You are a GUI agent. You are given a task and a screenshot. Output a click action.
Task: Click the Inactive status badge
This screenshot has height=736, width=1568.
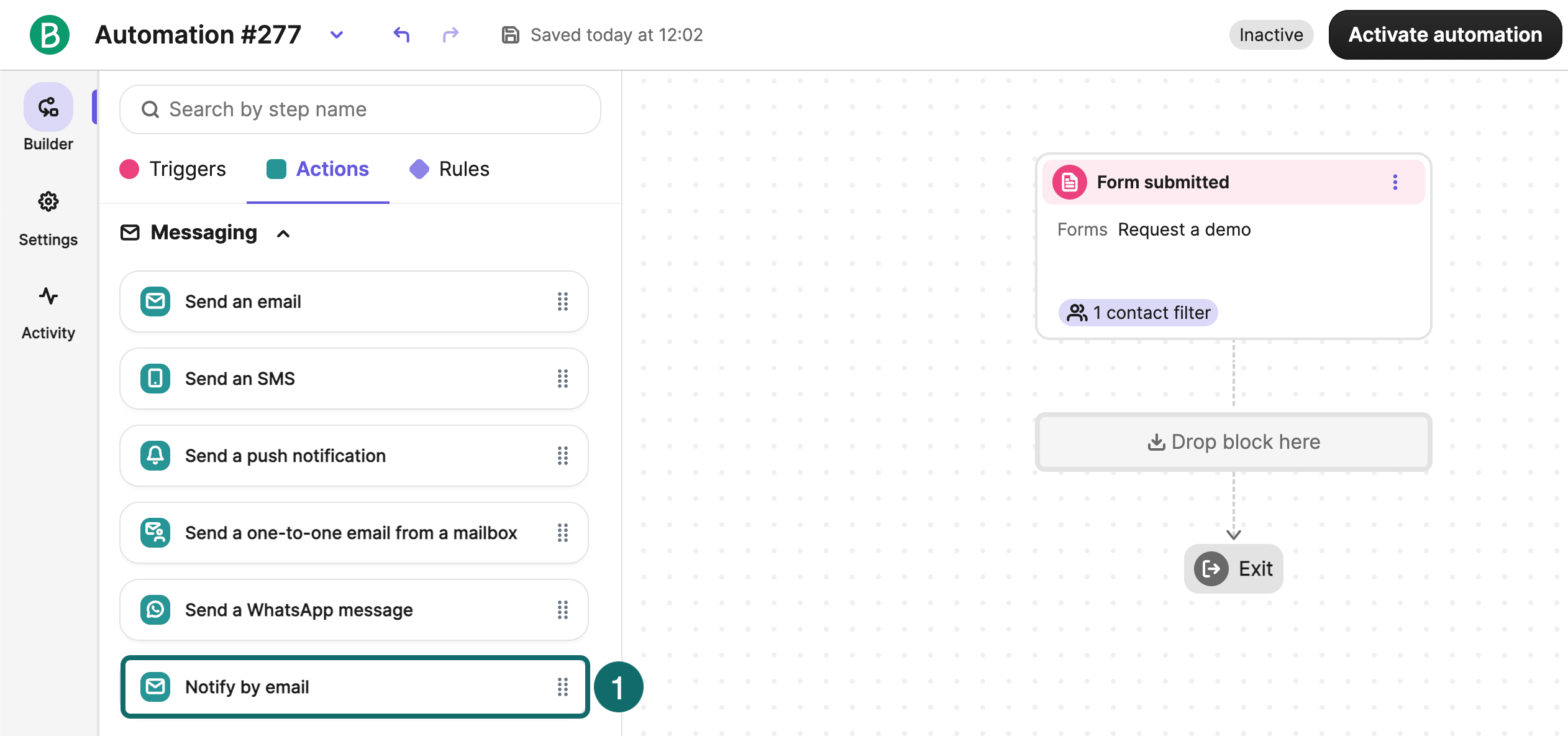[1271, 35]
